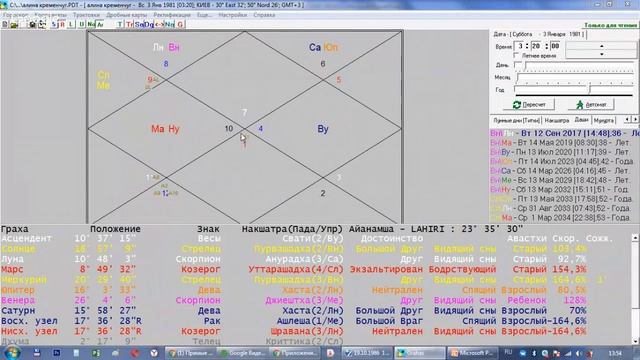Open the Настройки menu
The width and height of the screenshot is (640, 360).
pyautogui.click(x=233, y=15)
